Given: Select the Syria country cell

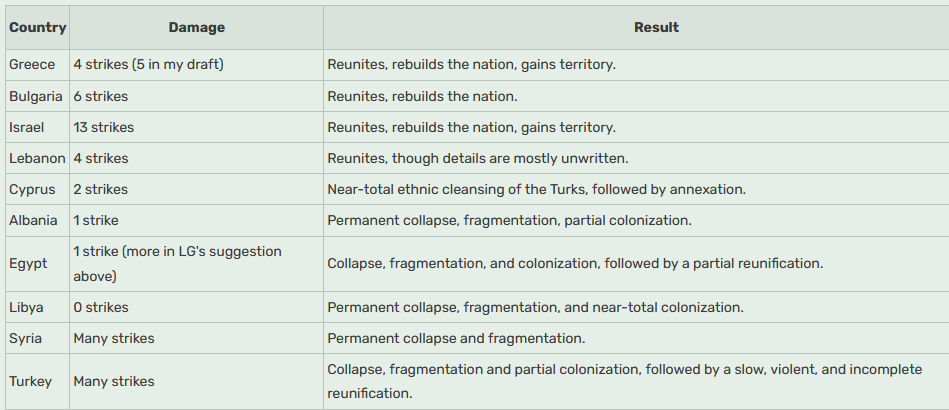Looking at the screenshot, I should pyautogui.click(x=26, y=338).
